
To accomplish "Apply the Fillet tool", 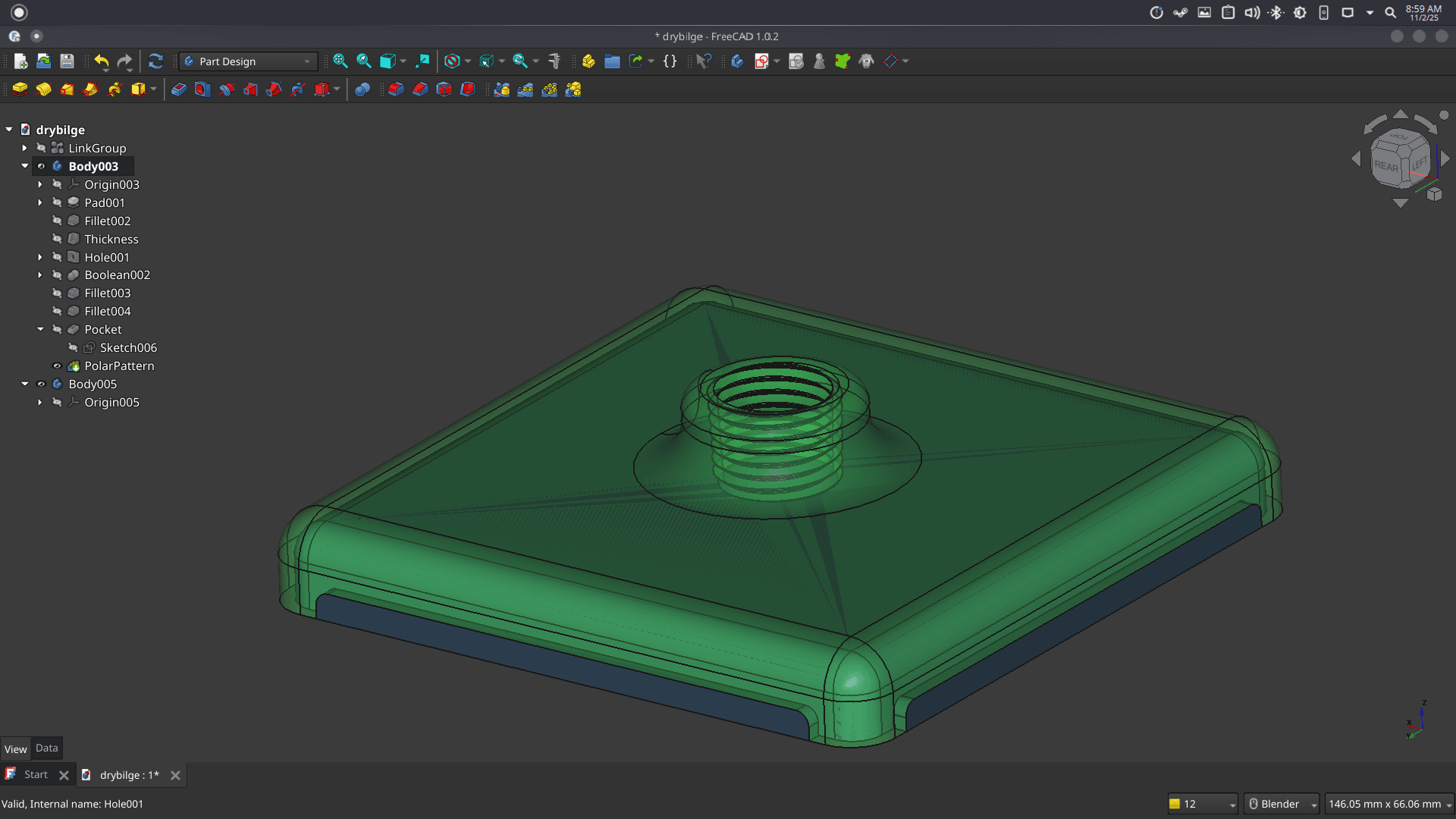I will point(396,89).
